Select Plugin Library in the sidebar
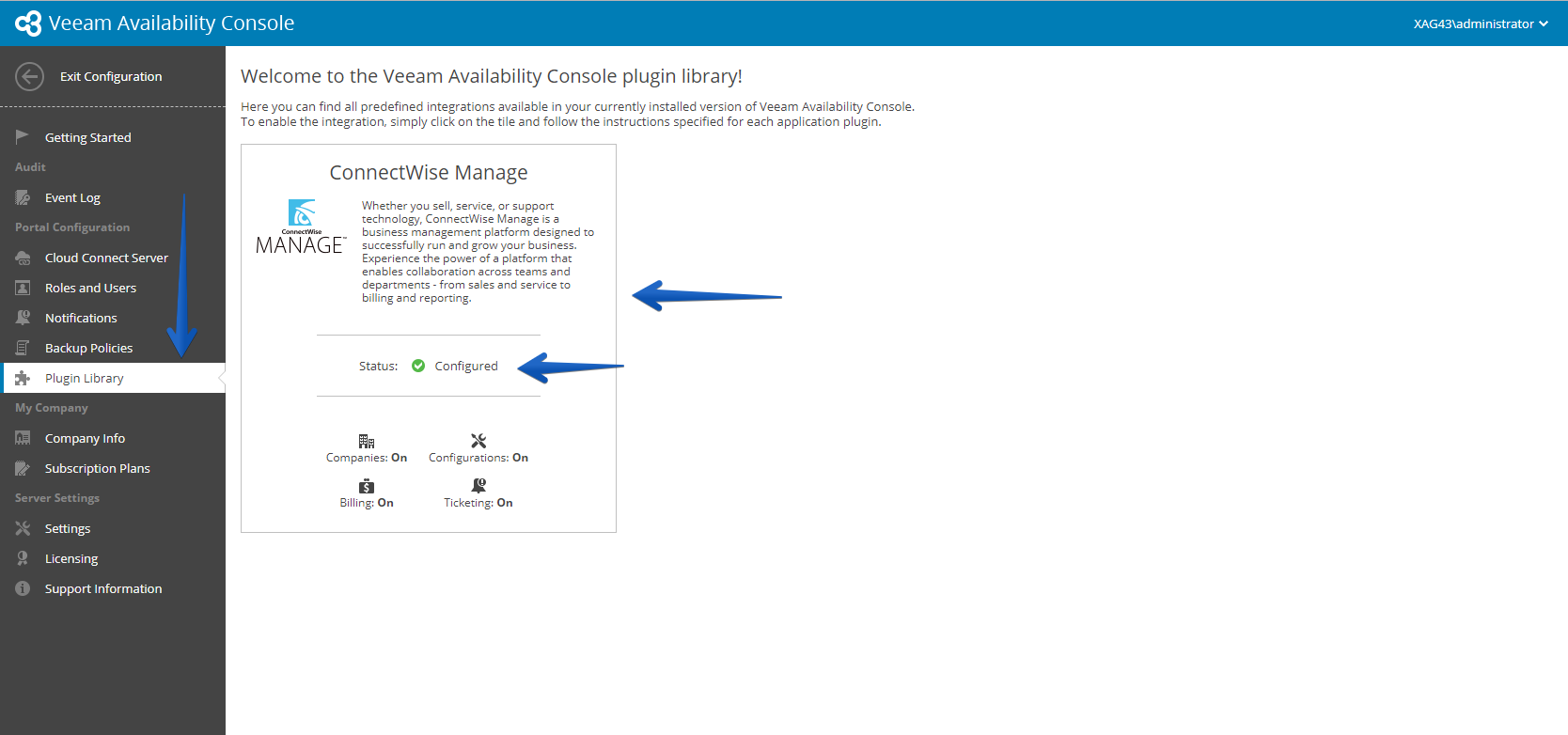This screenshot has width=1568, height=735. point(113,378)
